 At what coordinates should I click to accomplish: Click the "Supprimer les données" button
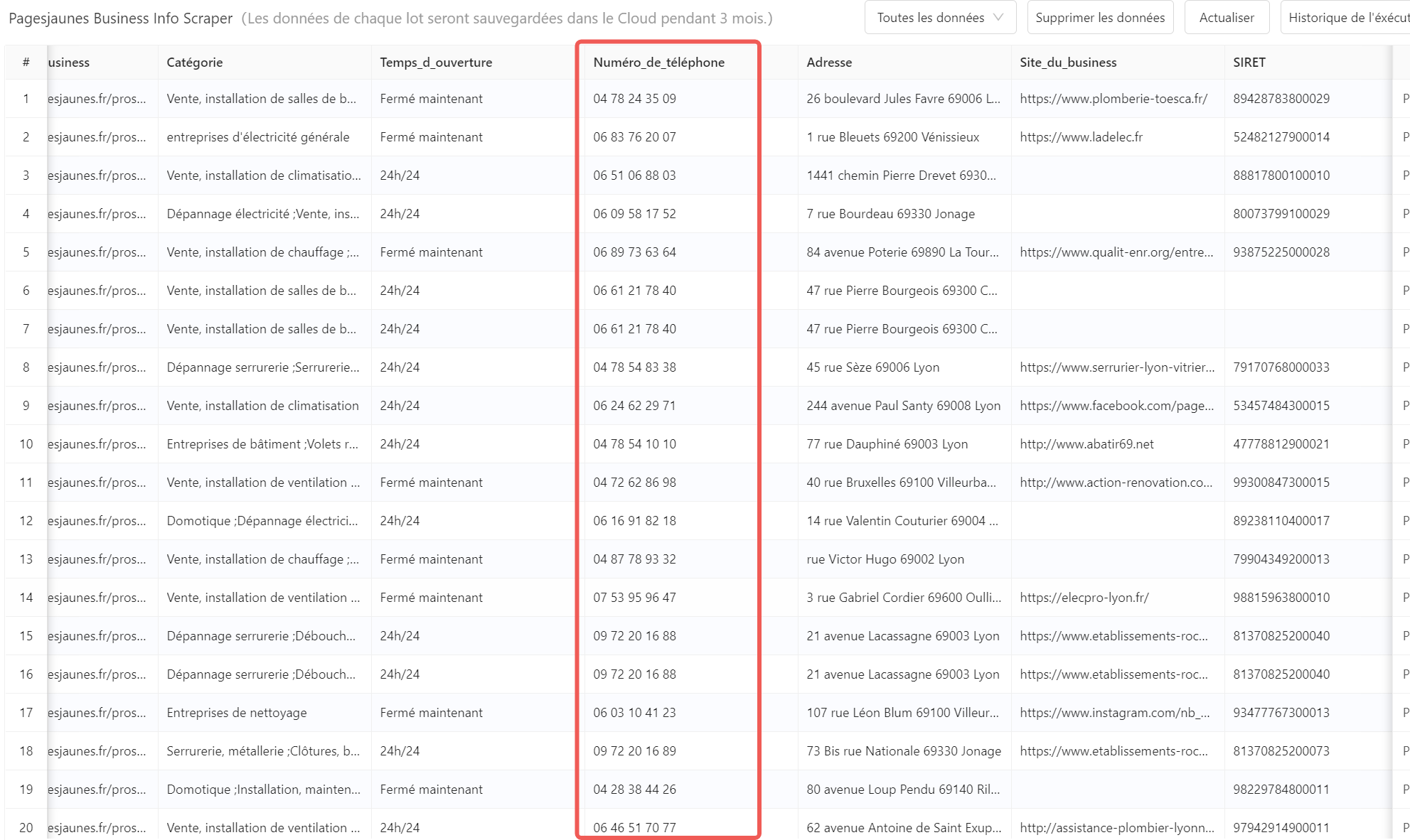point(1100,17)
